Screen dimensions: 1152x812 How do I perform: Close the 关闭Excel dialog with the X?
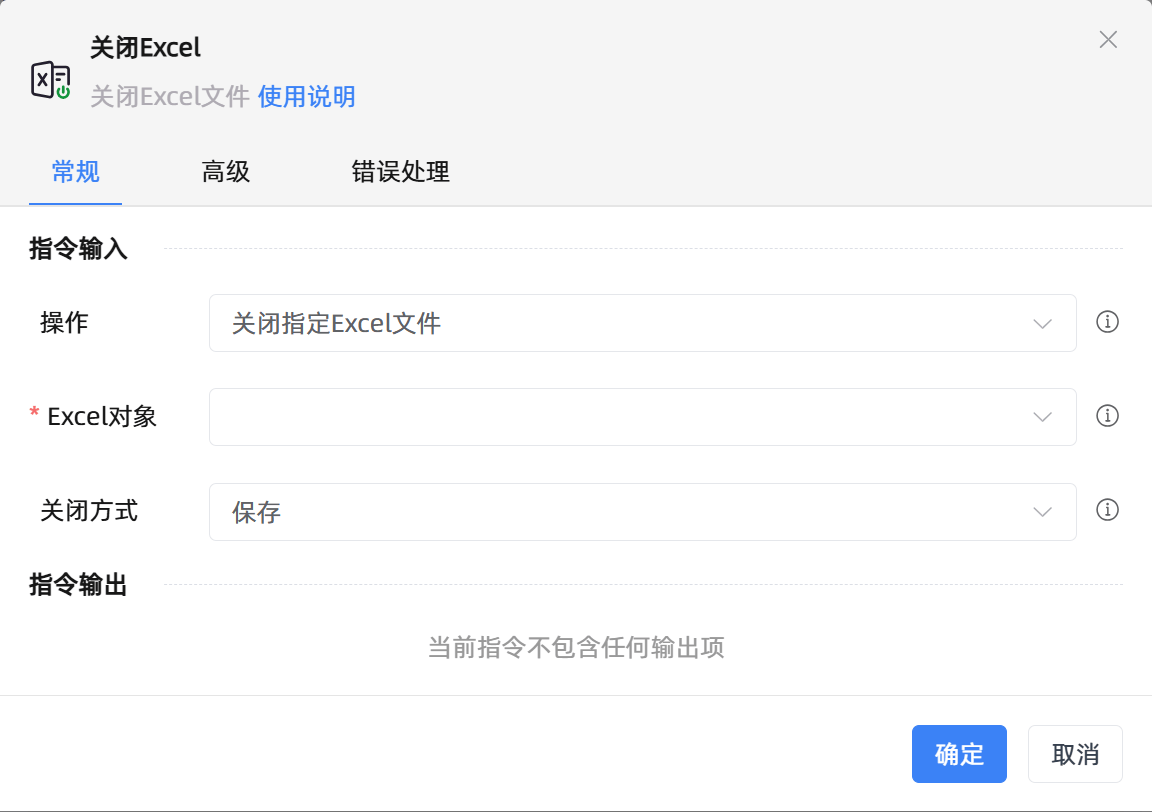[x=1108, y=40]
